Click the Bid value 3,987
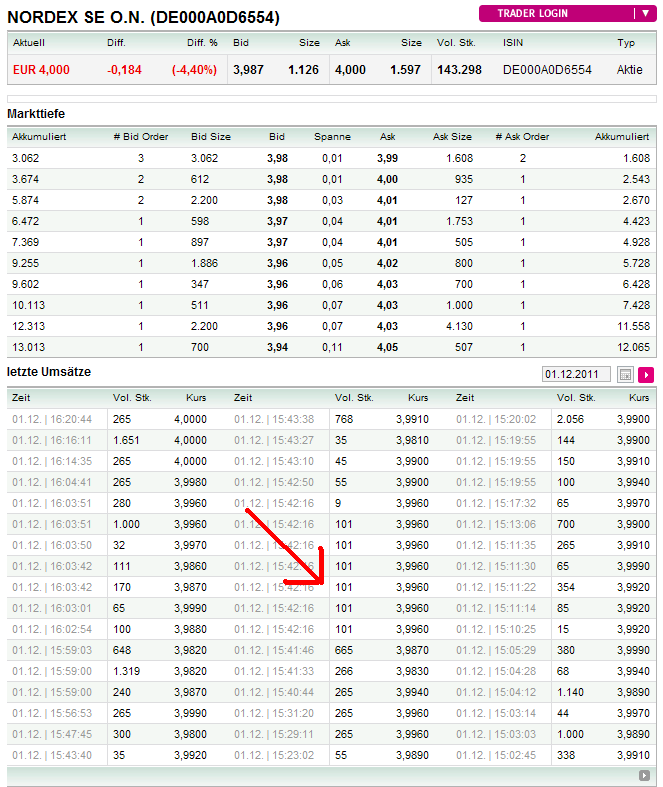Viewport: 663px width, 787px height. point(248,70)
